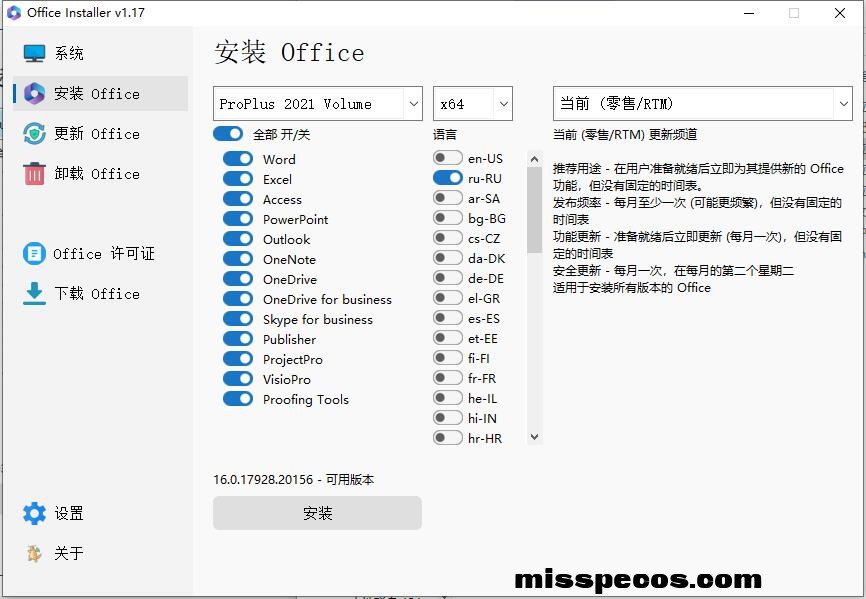This screenshot has height=599, width=866.
Task: Open the 系统 page
Action: click(x=101, y=54)
